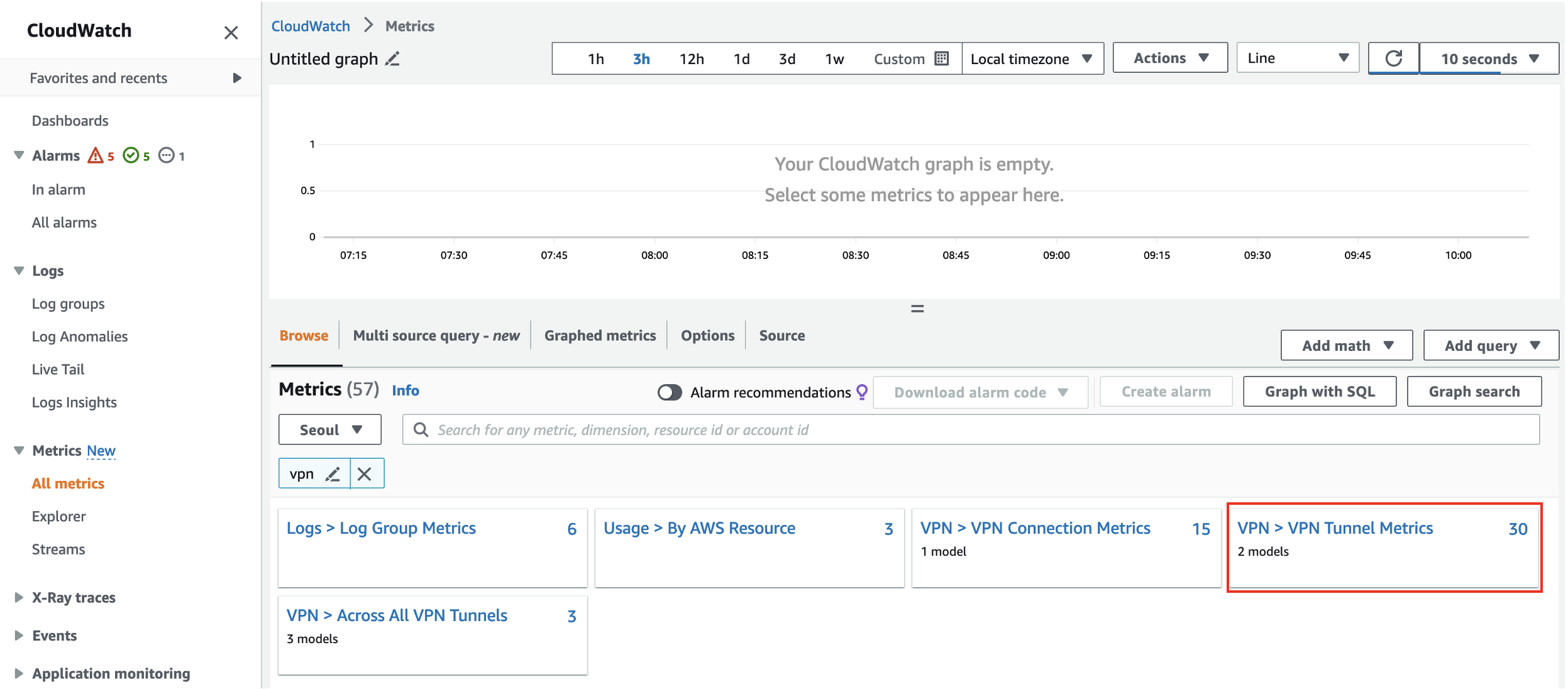Viewport: 1568px width, 689px height.
Task: Click the green OK alarms icon
Action: click(x=131, y=155)
